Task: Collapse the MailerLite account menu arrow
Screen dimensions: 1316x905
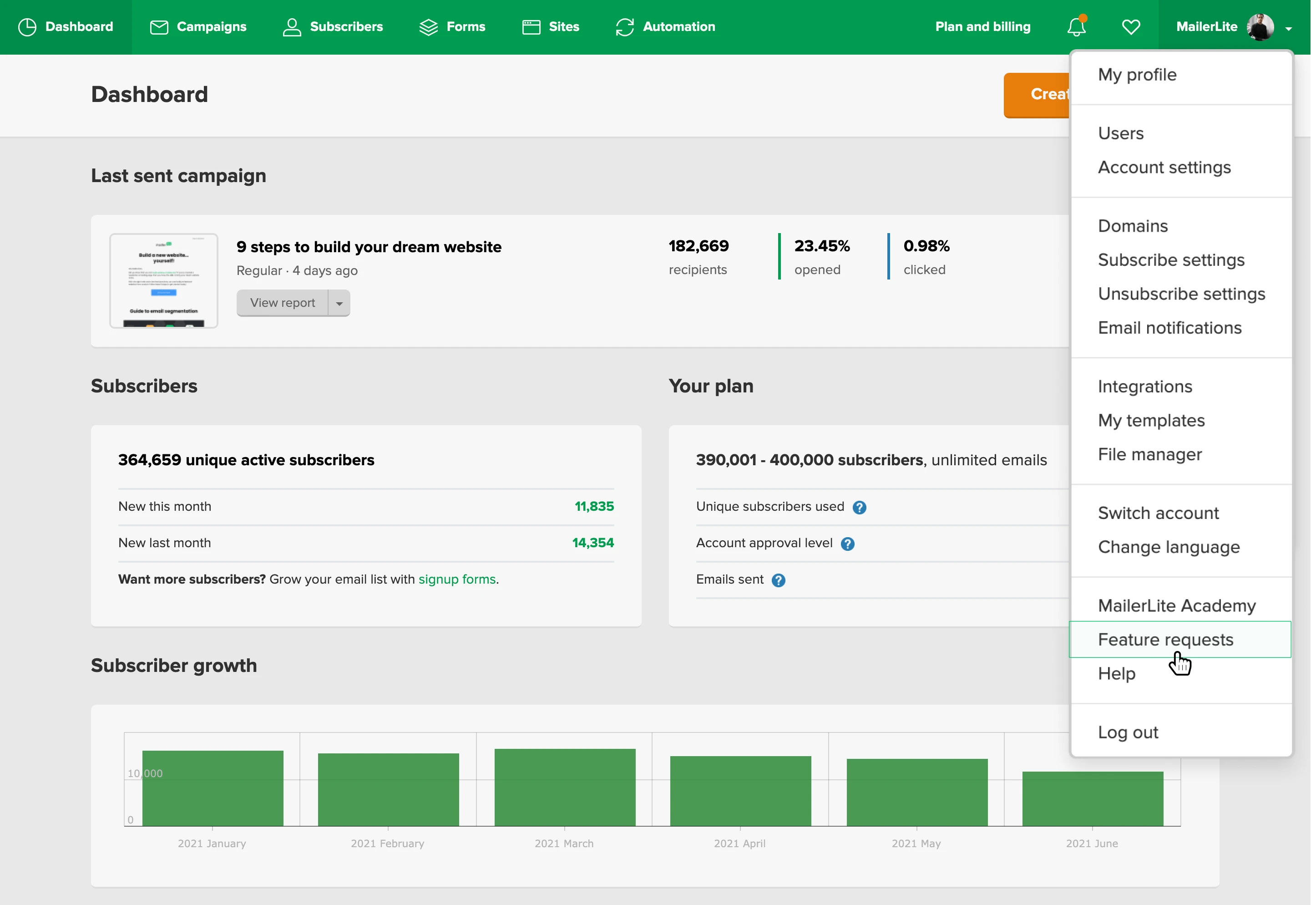Action: pyautogui.click(x=1288, y=28)
